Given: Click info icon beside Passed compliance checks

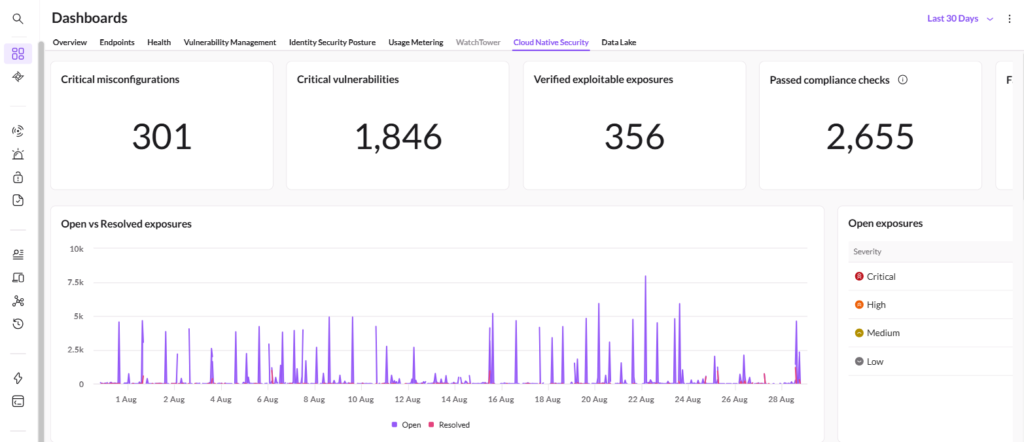Looking at the screenshot, I should (903, 80).
